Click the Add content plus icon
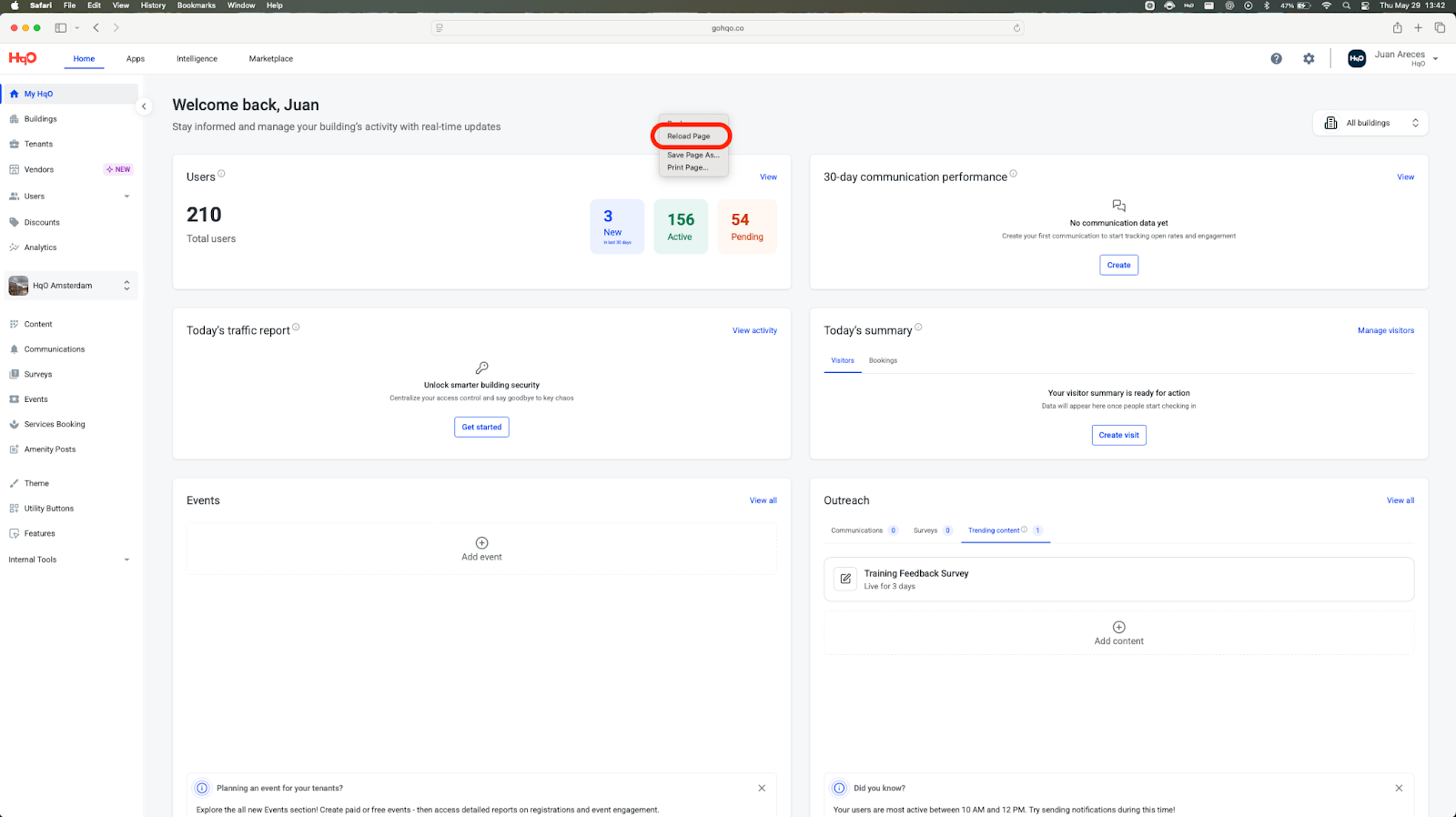This screenshot has width=1456, height=817. click(1118, 627)
